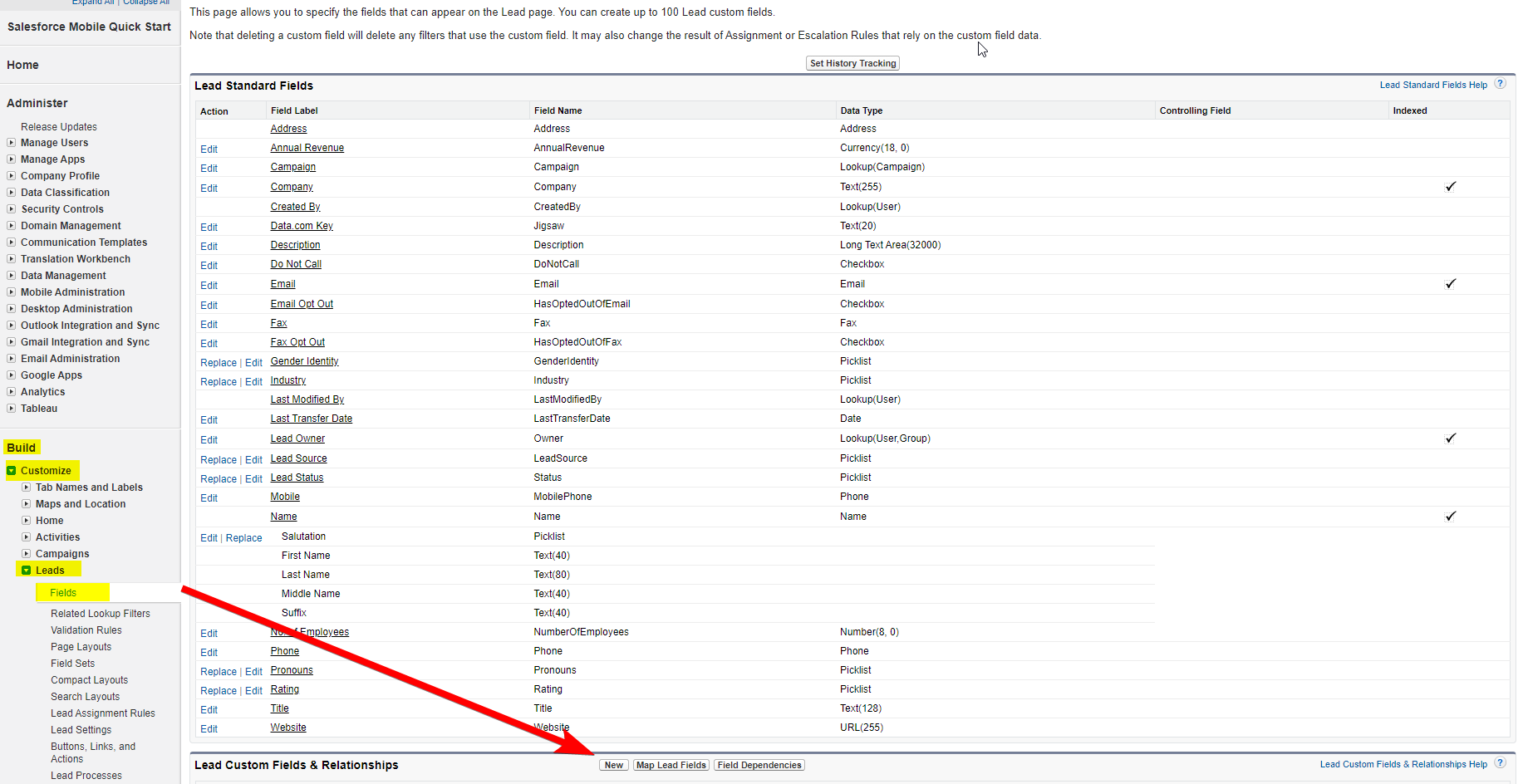1523x784 pixels.
Task: Expand the Company Profile section
Action: coord(12,176)
